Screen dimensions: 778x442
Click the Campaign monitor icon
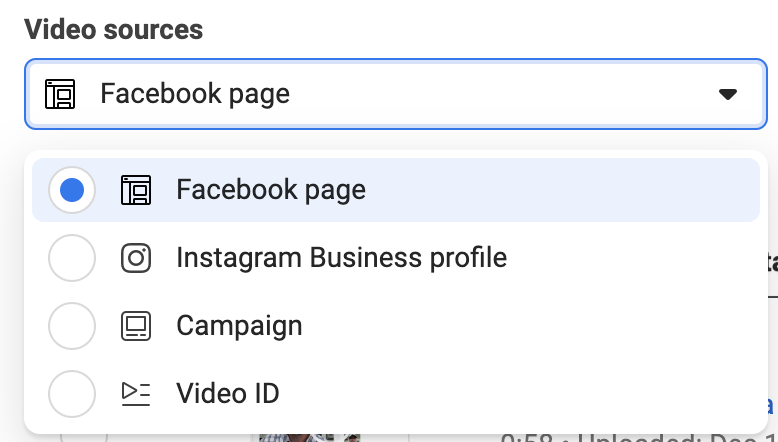pyautogui.click(x=136, y=326)
